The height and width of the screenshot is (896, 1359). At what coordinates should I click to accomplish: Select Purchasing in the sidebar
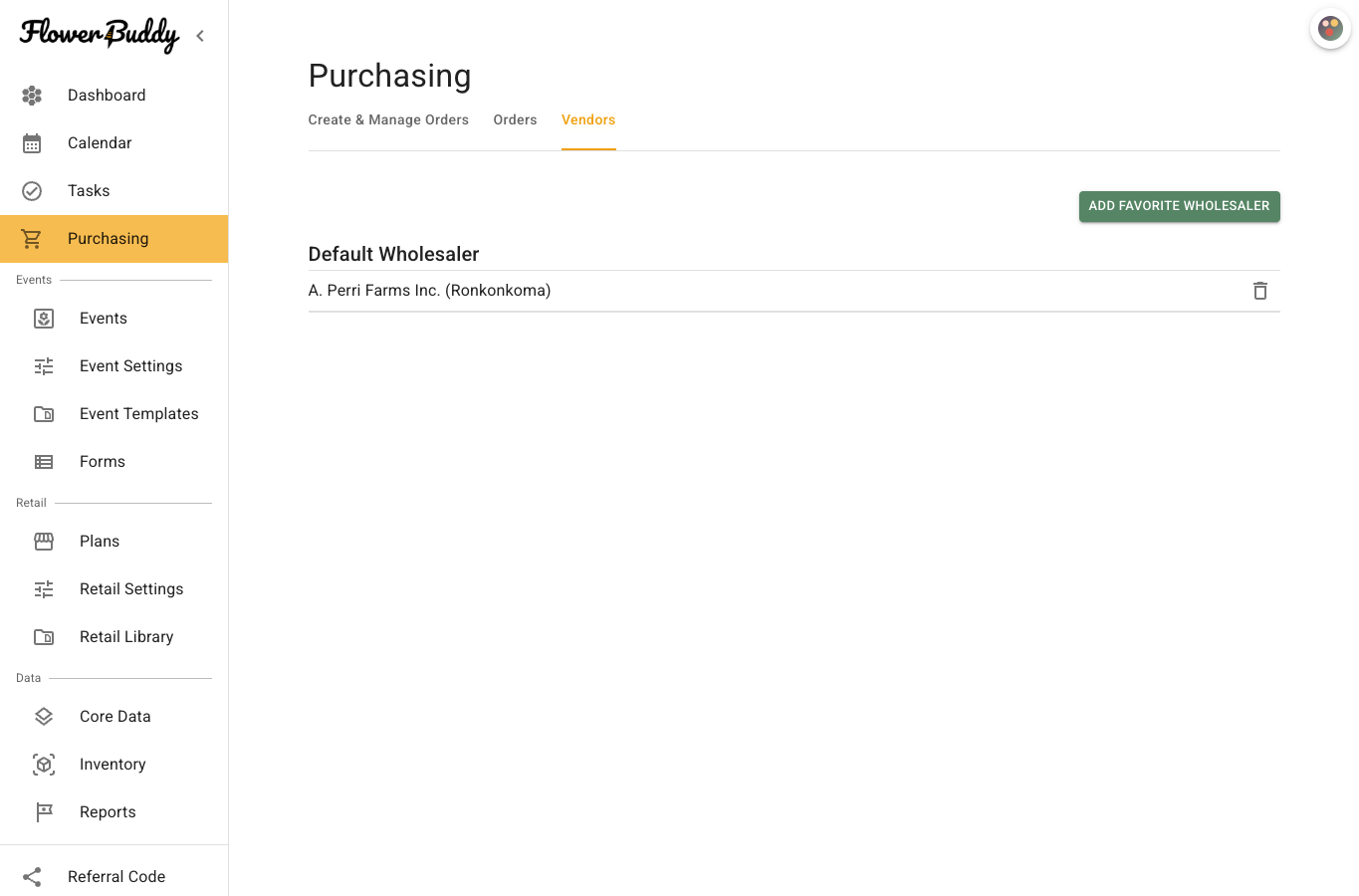coord(113,239)
